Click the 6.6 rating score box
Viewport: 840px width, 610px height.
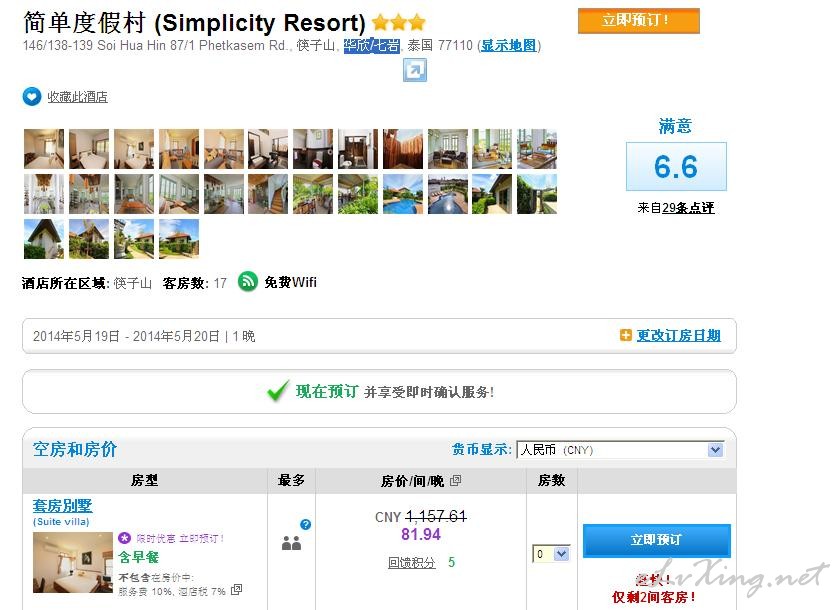click(x=676, y=167)
